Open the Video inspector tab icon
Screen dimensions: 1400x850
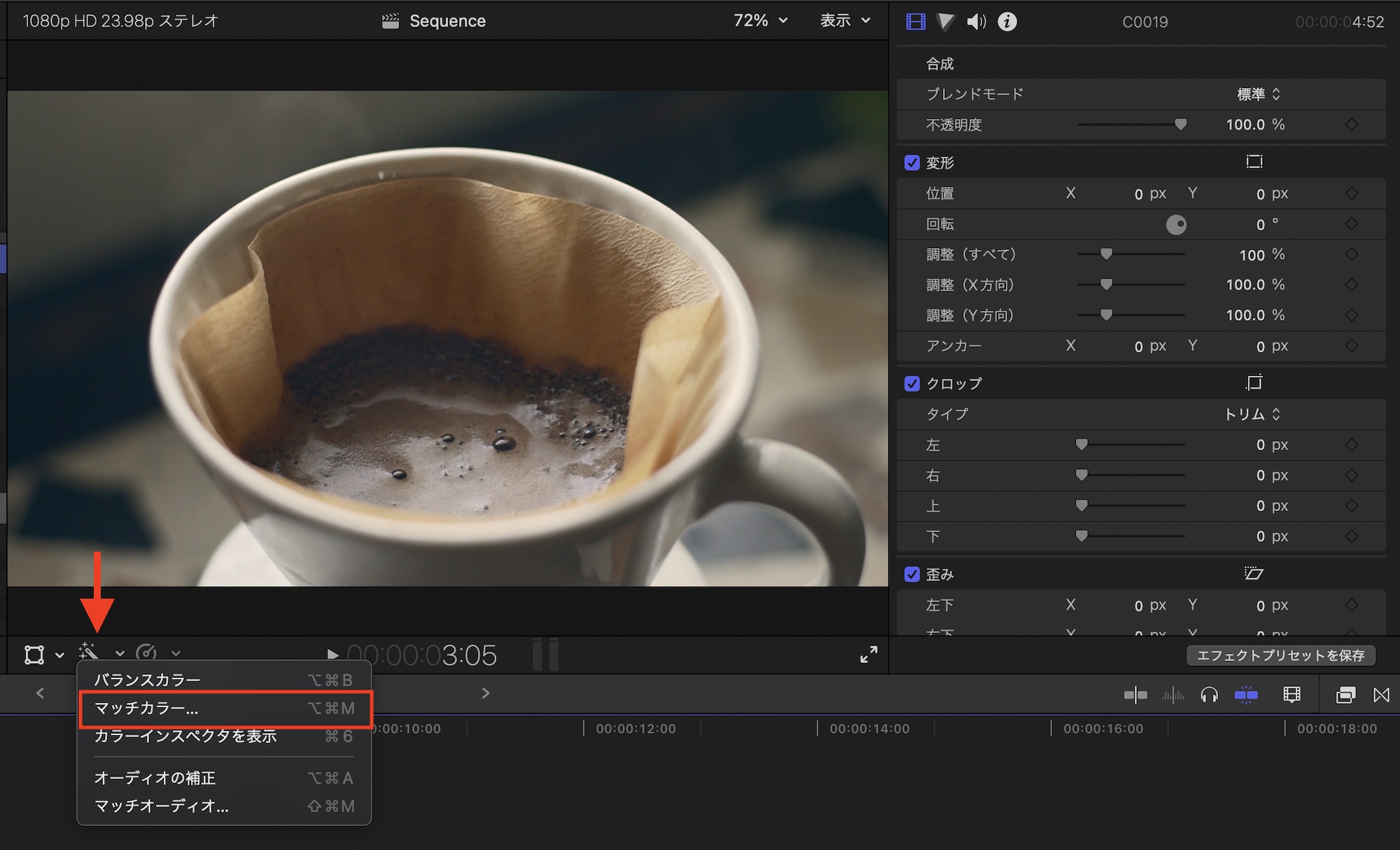915,22
